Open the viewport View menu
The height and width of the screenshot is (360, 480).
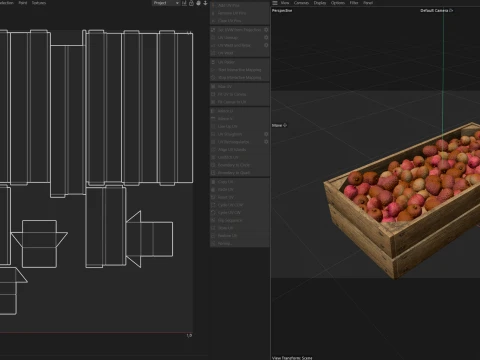(285, 3)
